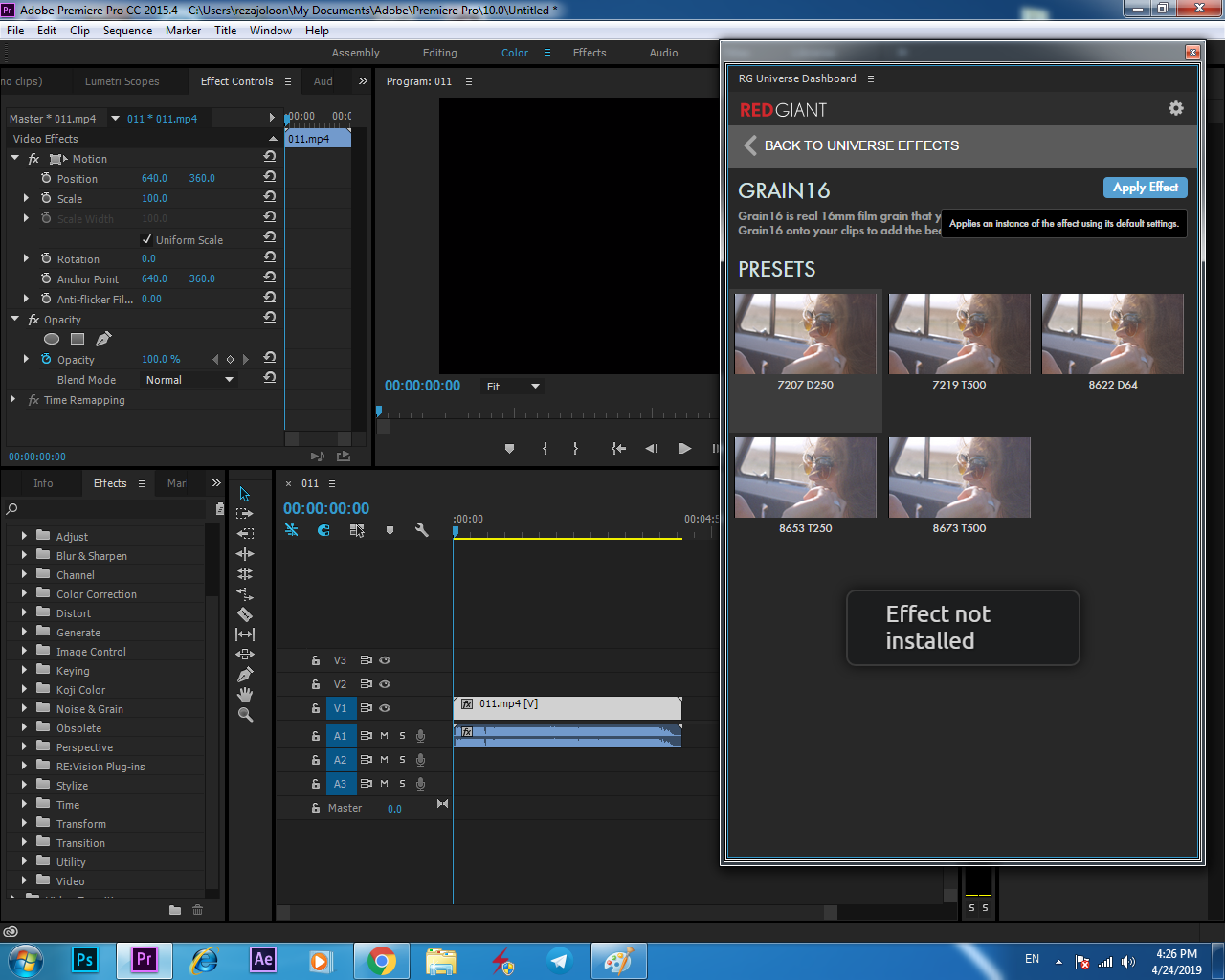Image resolution: width=1225 pixels, height=980 pixels.
Task: Open the Sequence menu
Action: pos(127,31)
